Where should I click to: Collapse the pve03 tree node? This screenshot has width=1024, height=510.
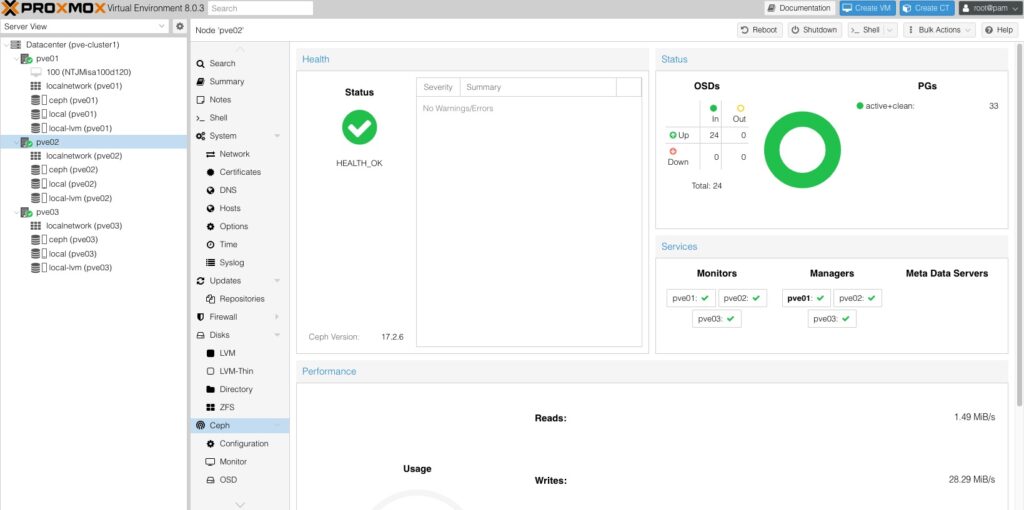point(16,212)
